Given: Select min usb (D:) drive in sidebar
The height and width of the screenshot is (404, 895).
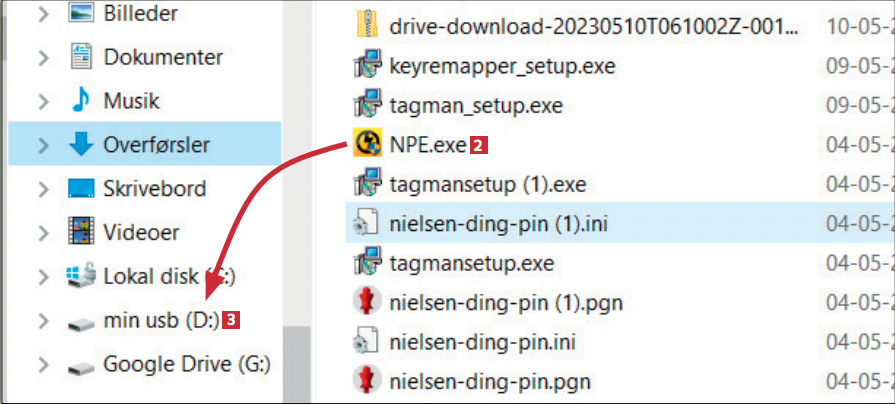Looking at the screenshot, I should click(154, 321).
